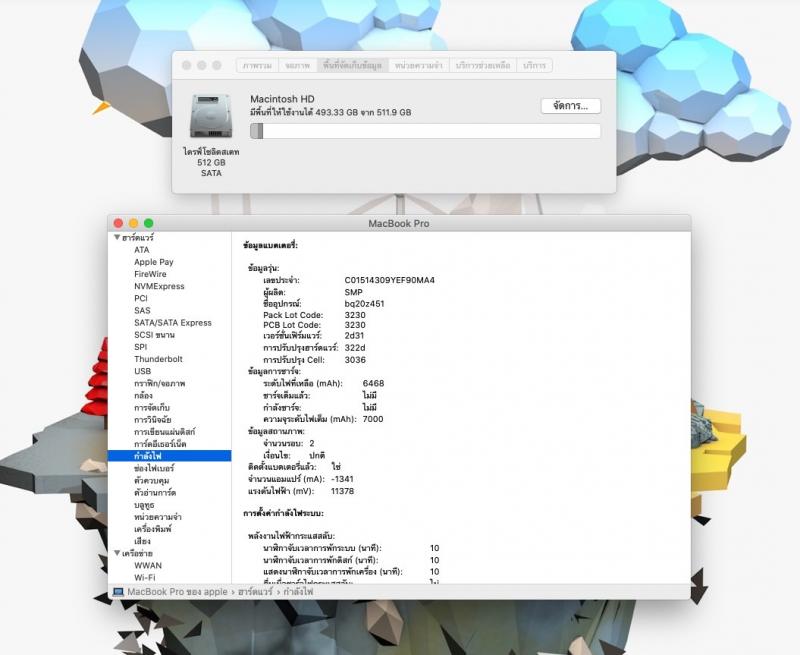The image size is (800, 655).
Task: Select Thunderbolt in the sidebar
Action: pos(158,359)
